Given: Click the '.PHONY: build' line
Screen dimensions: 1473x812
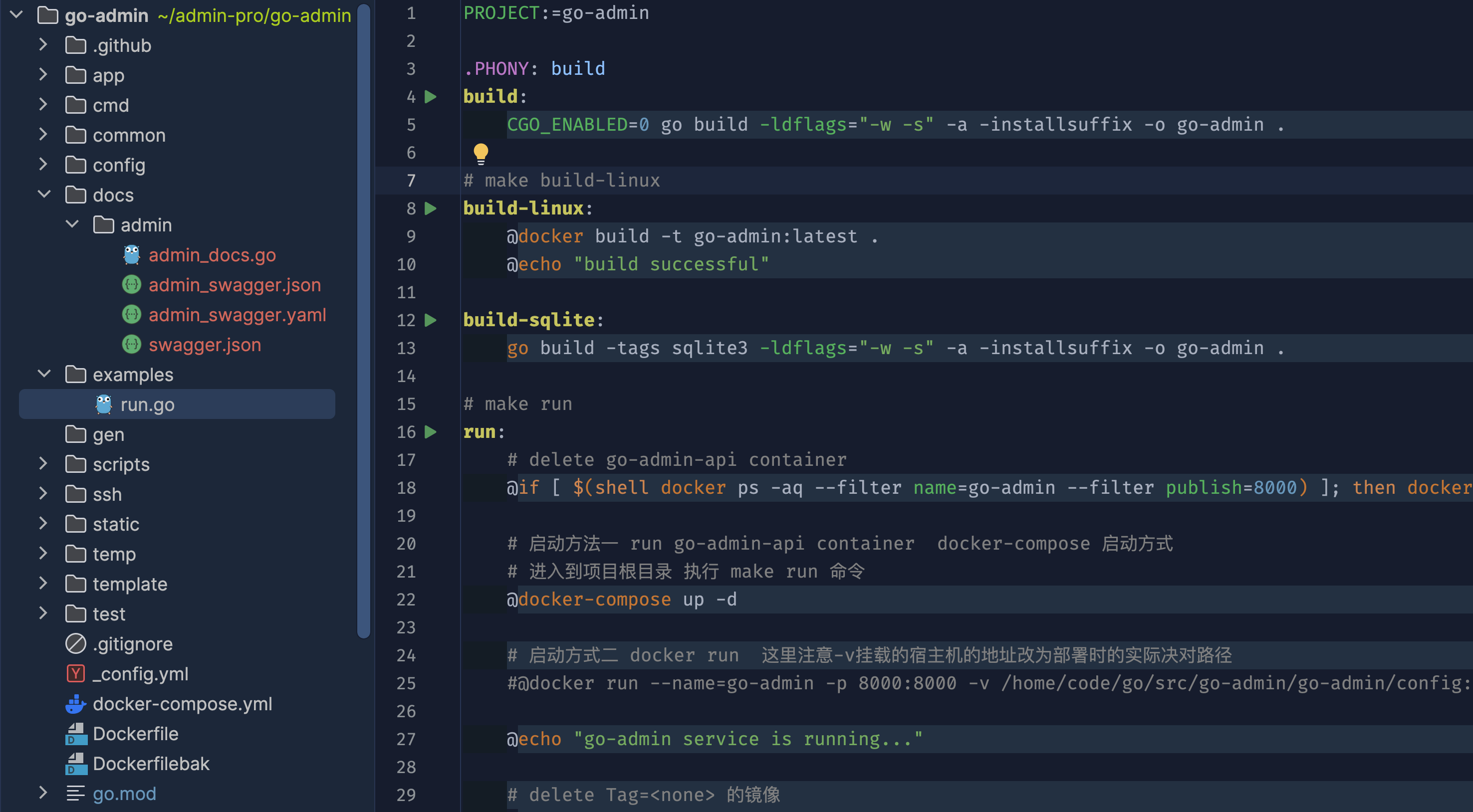Looking at the screenshot, I should [534, 68].
